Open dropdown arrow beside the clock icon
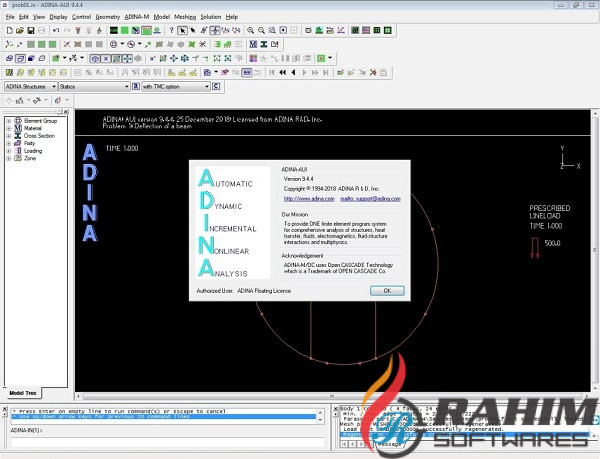The width and height of the screenshot is (600, 459). coord(140,44)
